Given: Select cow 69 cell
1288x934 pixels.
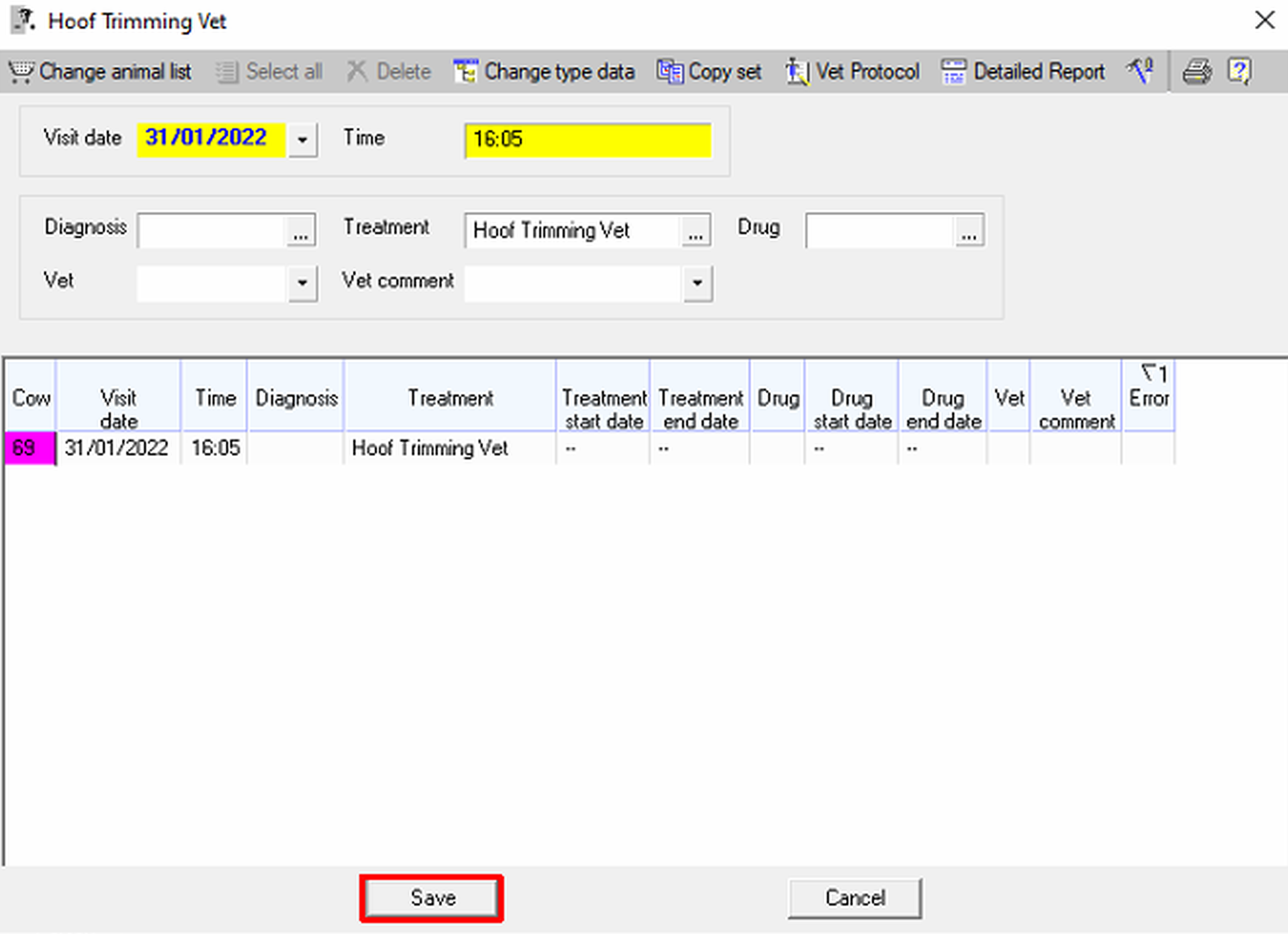Looking at the screenshot, I should pyautogui.click(x=31, y=448).
